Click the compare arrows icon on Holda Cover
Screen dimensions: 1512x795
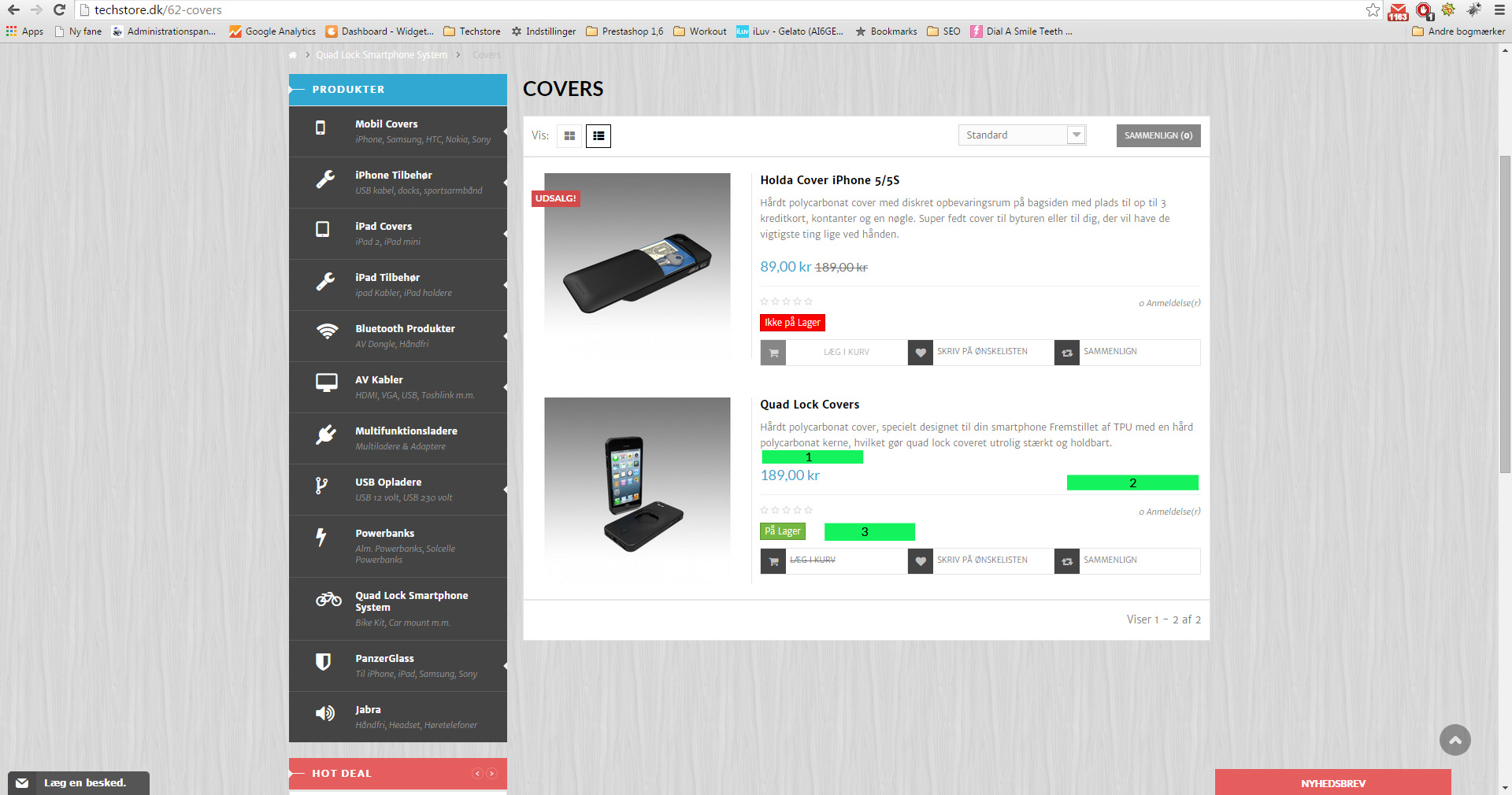(1067, 353)
